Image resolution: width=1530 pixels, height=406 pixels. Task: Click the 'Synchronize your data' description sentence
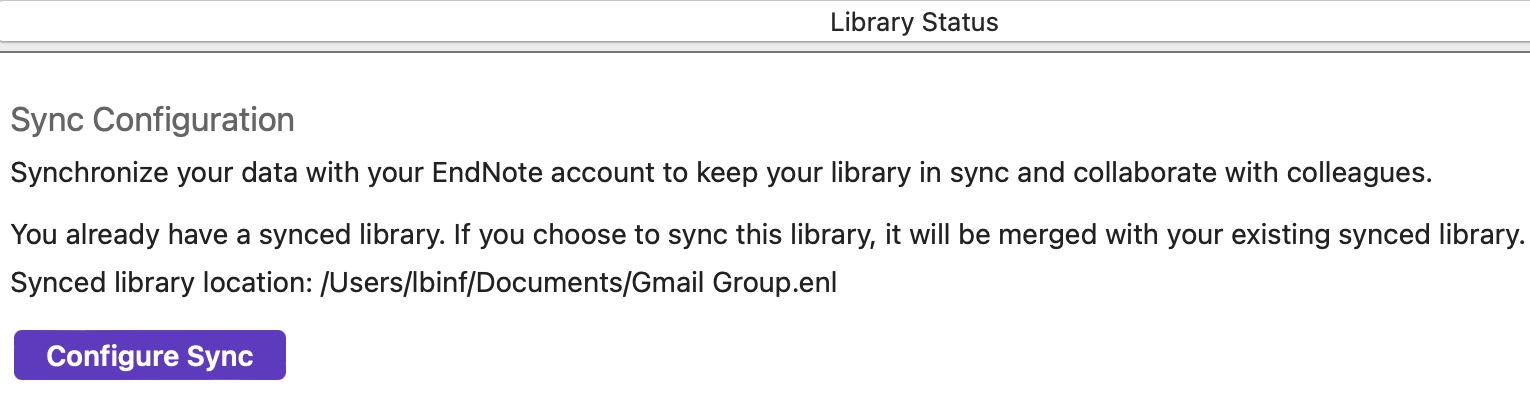721,173
